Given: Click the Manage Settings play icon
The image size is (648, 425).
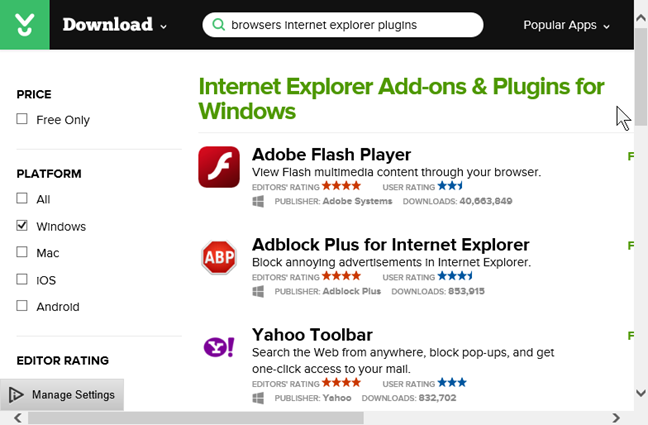Looking at the screenshot, I should (x=16, y=395).
